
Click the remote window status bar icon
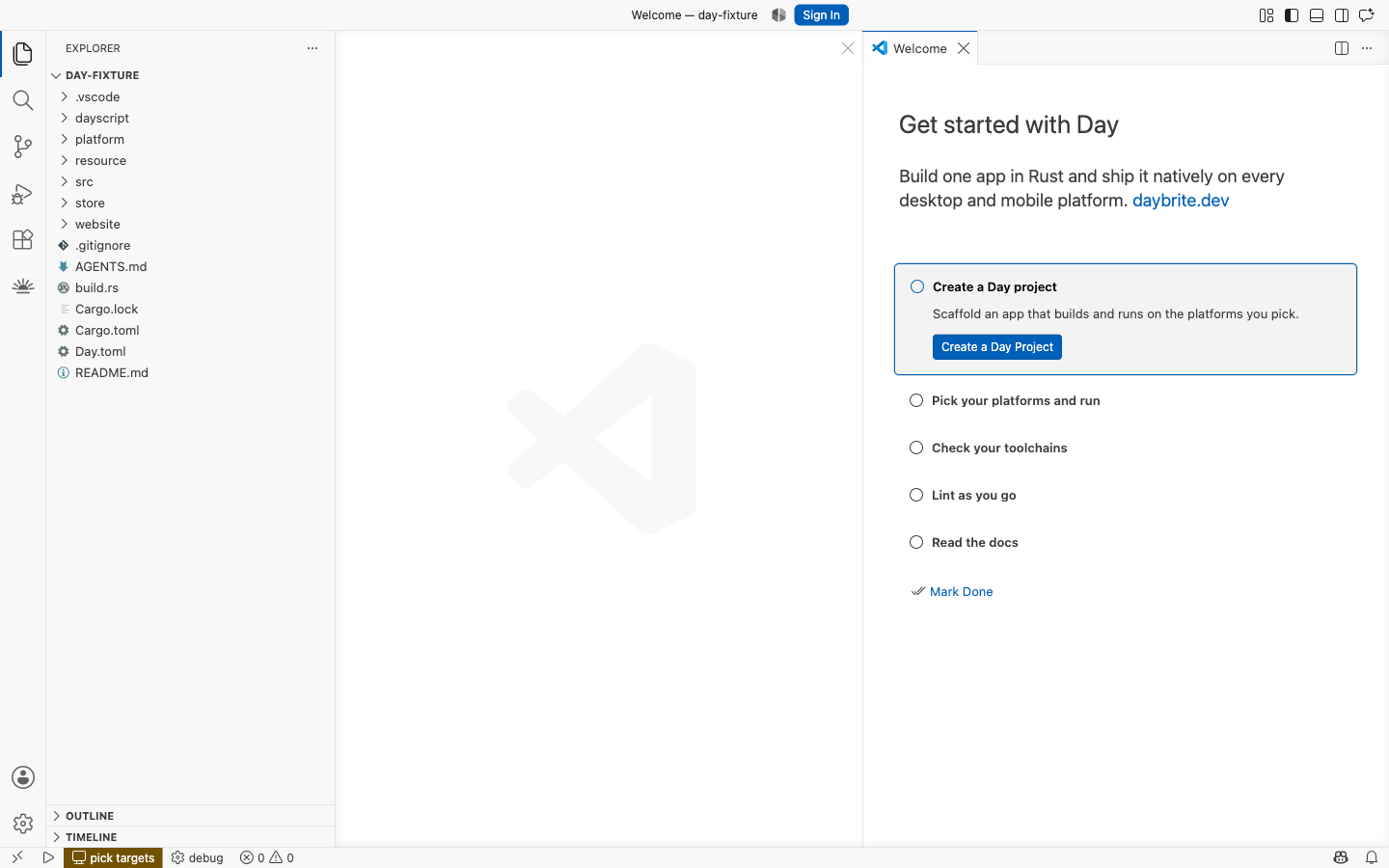click(x=17, y=857)
